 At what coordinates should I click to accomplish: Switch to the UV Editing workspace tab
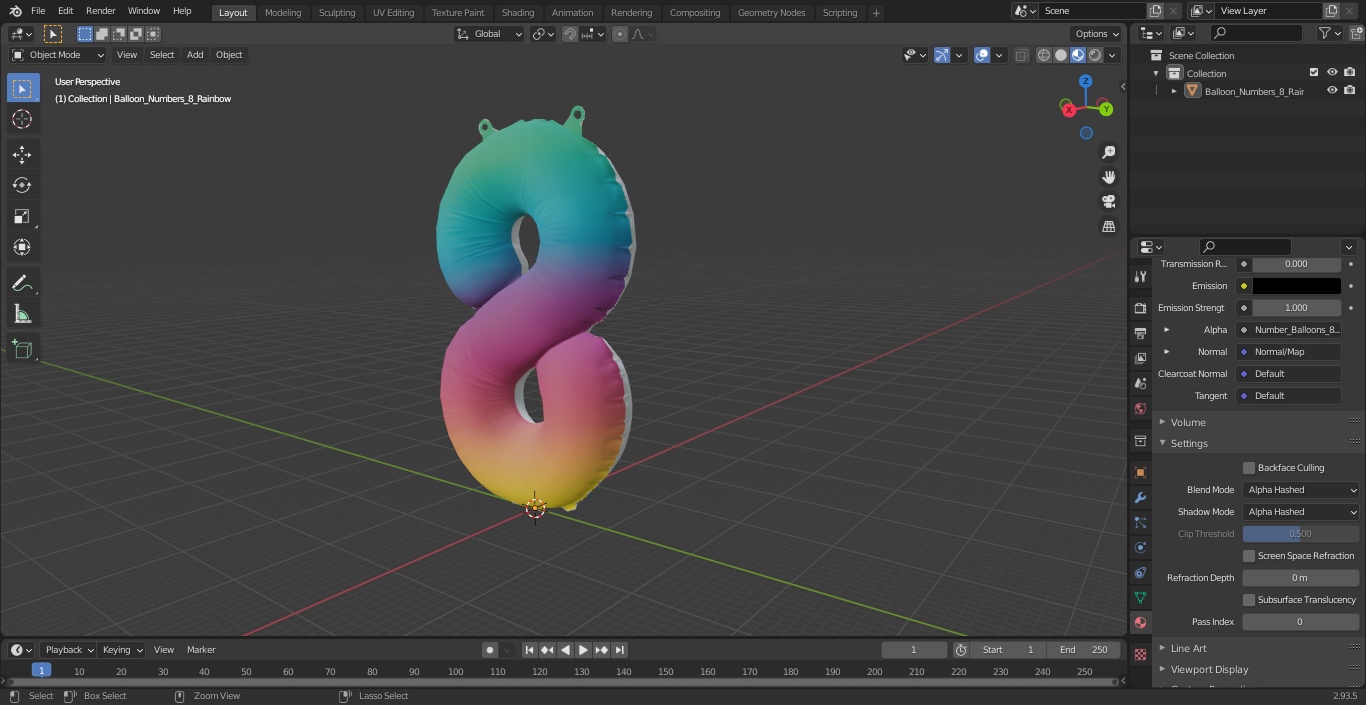[393, 12]
